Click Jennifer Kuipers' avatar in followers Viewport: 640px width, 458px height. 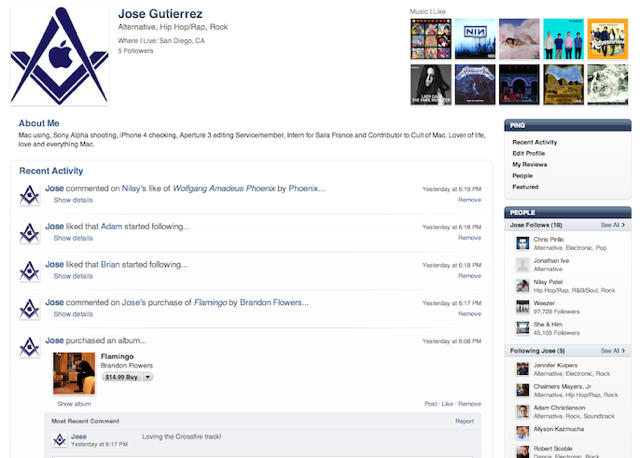pos(522,368)
